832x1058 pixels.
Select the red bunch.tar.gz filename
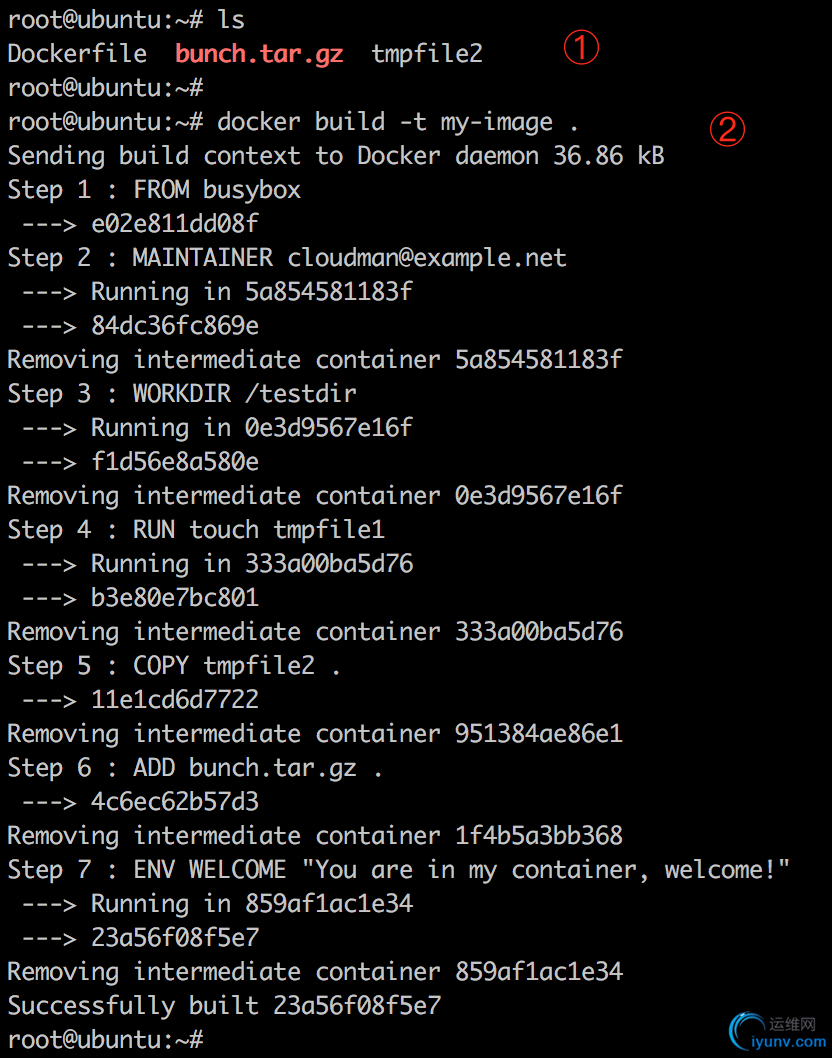[259, 54]
